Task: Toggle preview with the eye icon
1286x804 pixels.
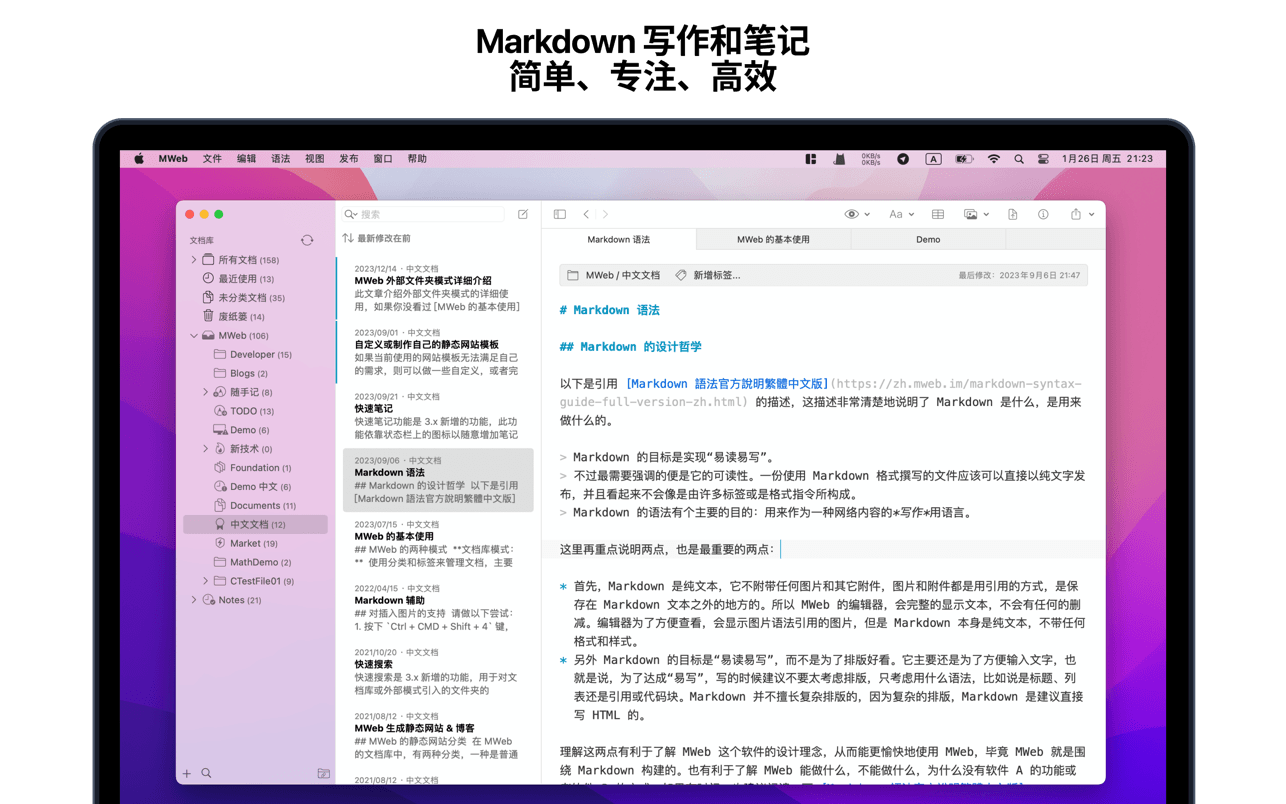Action: (x=852, y=214)
